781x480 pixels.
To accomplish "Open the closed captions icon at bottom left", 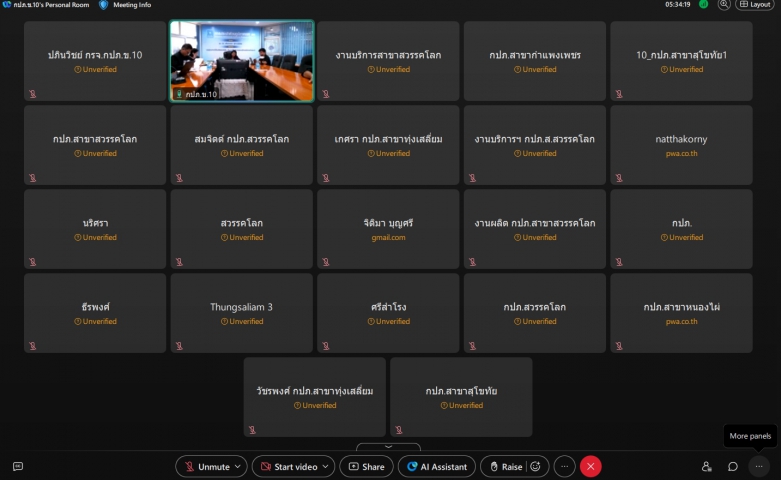I will click(x=18, y=466).
